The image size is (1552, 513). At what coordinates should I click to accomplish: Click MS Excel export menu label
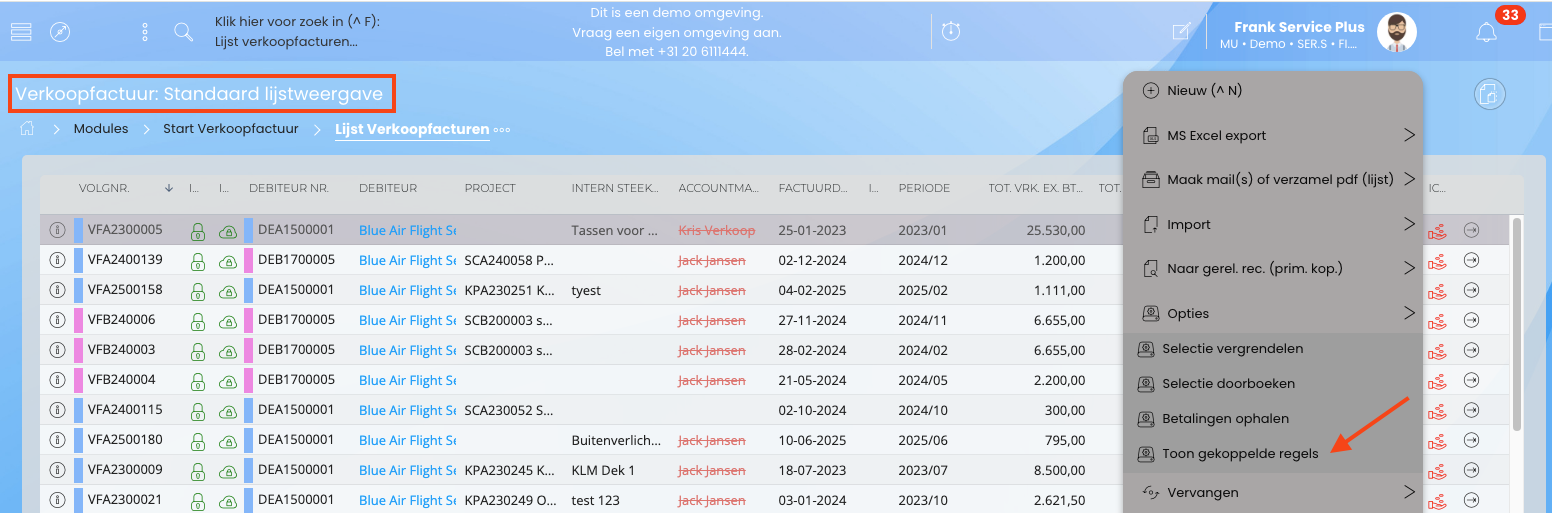pyautogui.click(x=1216, y=136)
